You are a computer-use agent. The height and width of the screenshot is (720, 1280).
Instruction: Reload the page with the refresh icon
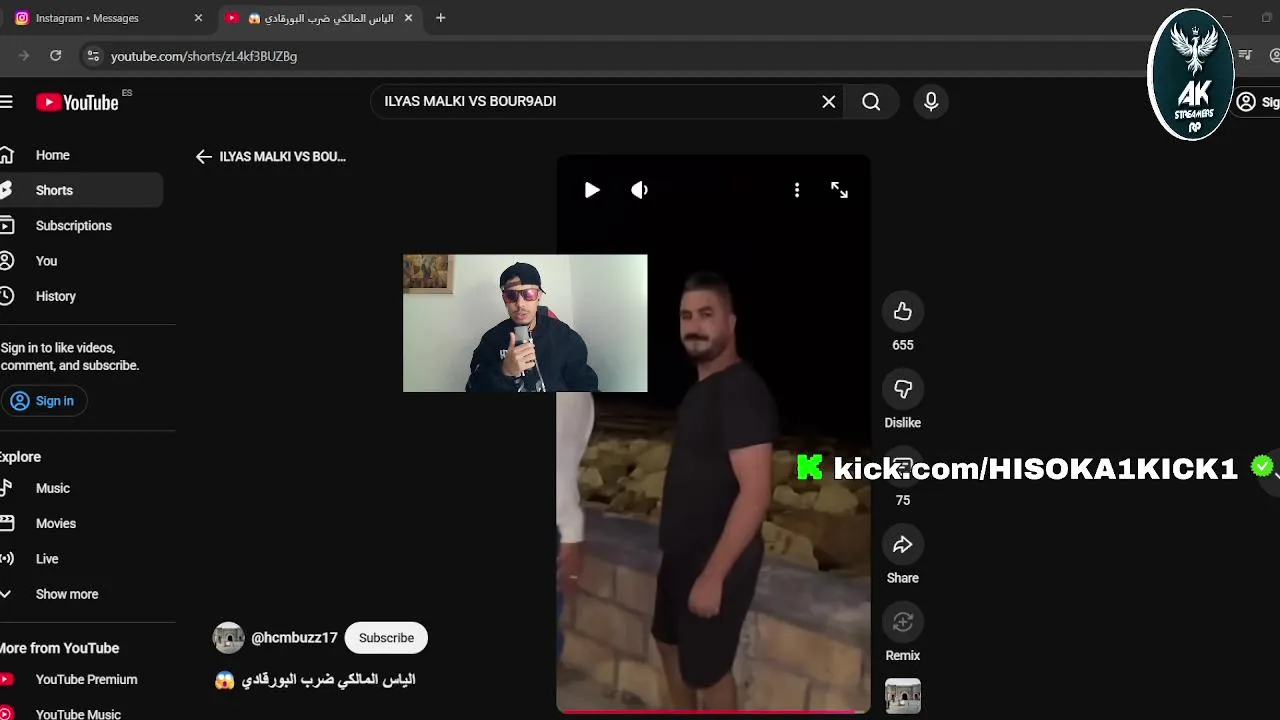click(x=56, y=56)
